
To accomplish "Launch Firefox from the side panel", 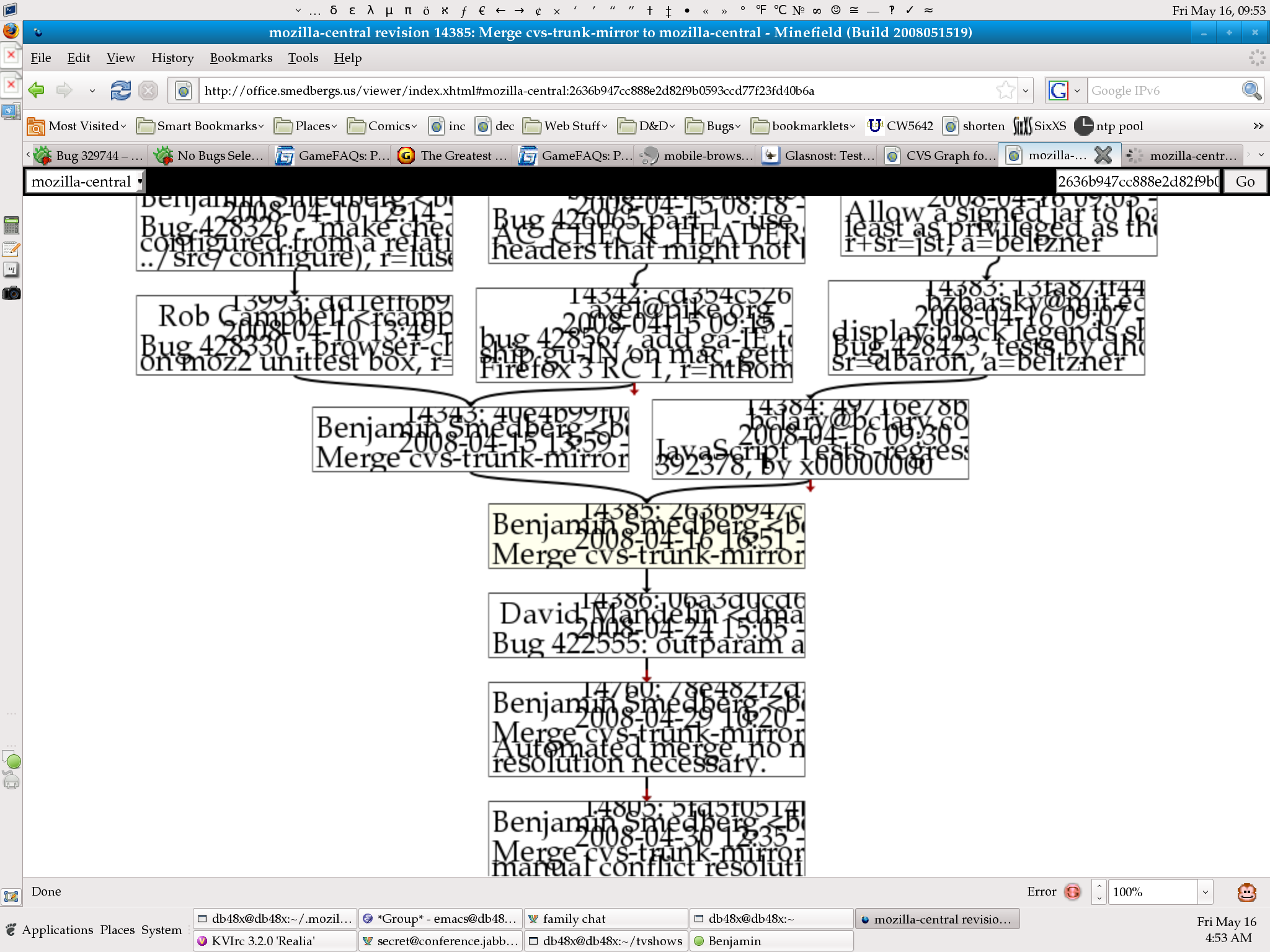I will (11, 30).
